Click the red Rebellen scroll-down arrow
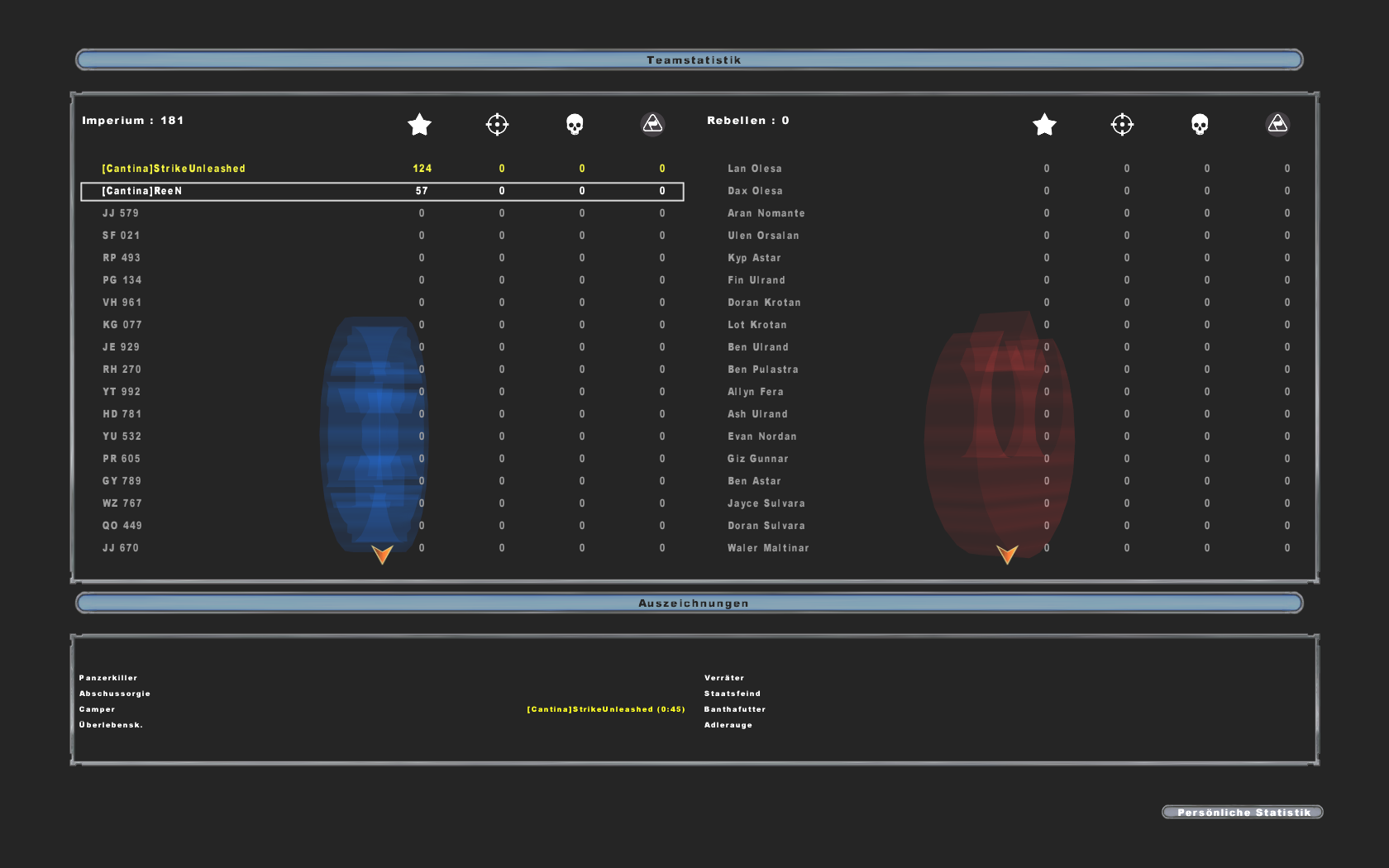1389x868 pixels. pos(1007,554)
